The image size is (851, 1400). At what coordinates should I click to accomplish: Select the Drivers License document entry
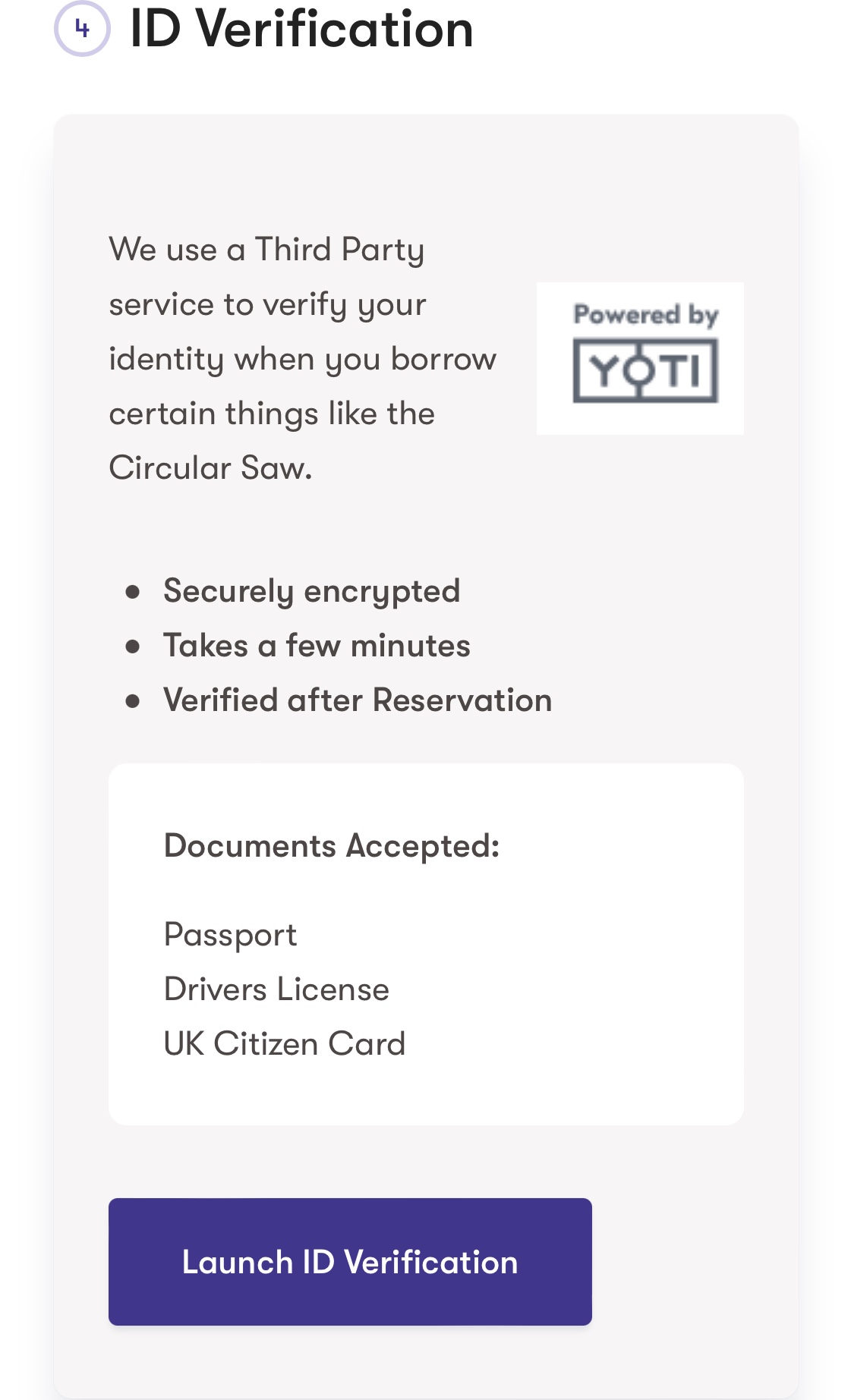click(276, 989)
